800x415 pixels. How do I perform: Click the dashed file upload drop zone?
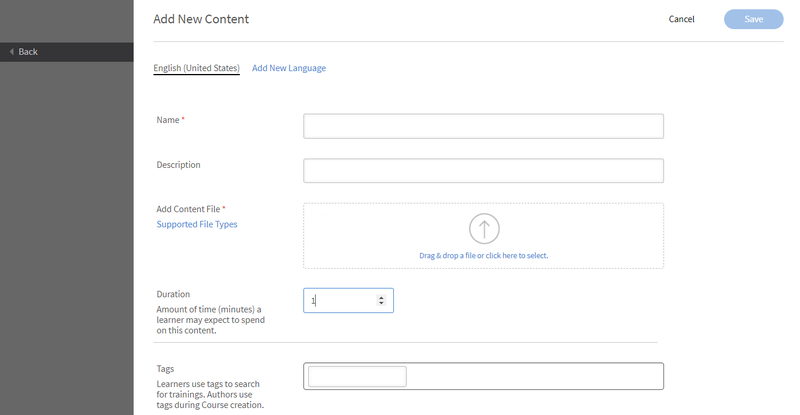(x=483, y=235)
